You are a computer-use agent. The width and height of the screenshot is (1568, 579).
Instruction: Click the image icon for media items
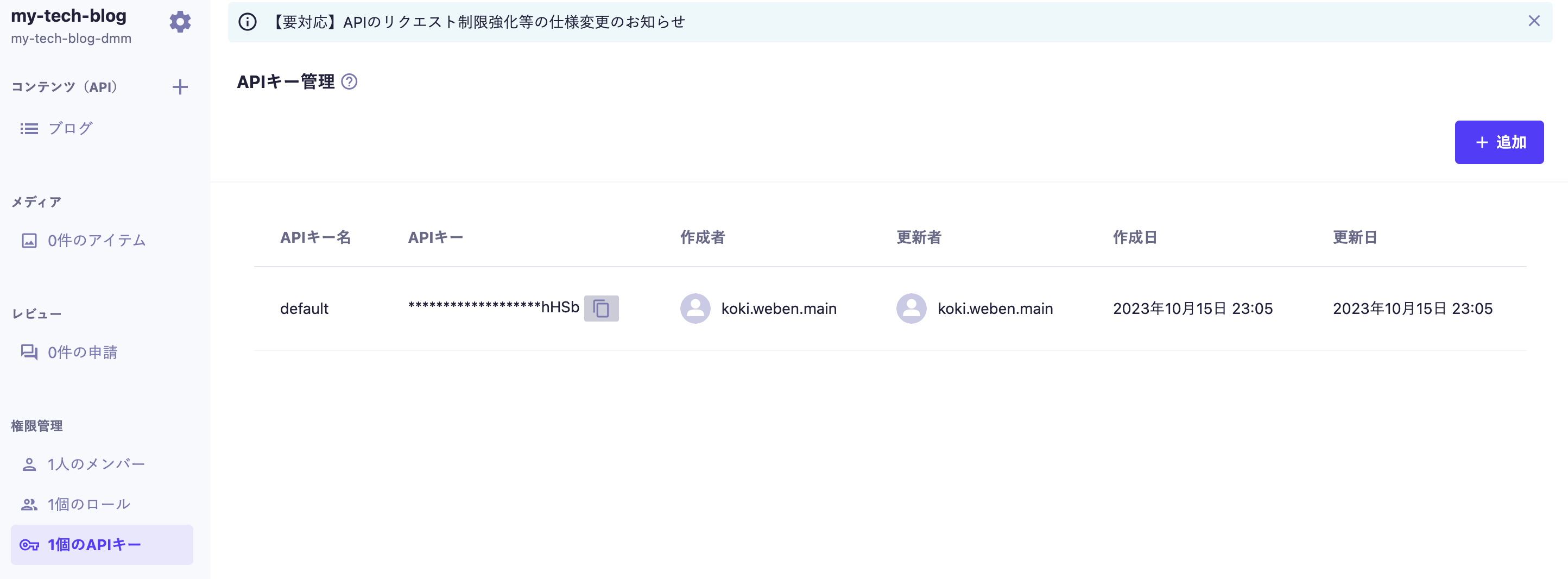pos(29,241)
